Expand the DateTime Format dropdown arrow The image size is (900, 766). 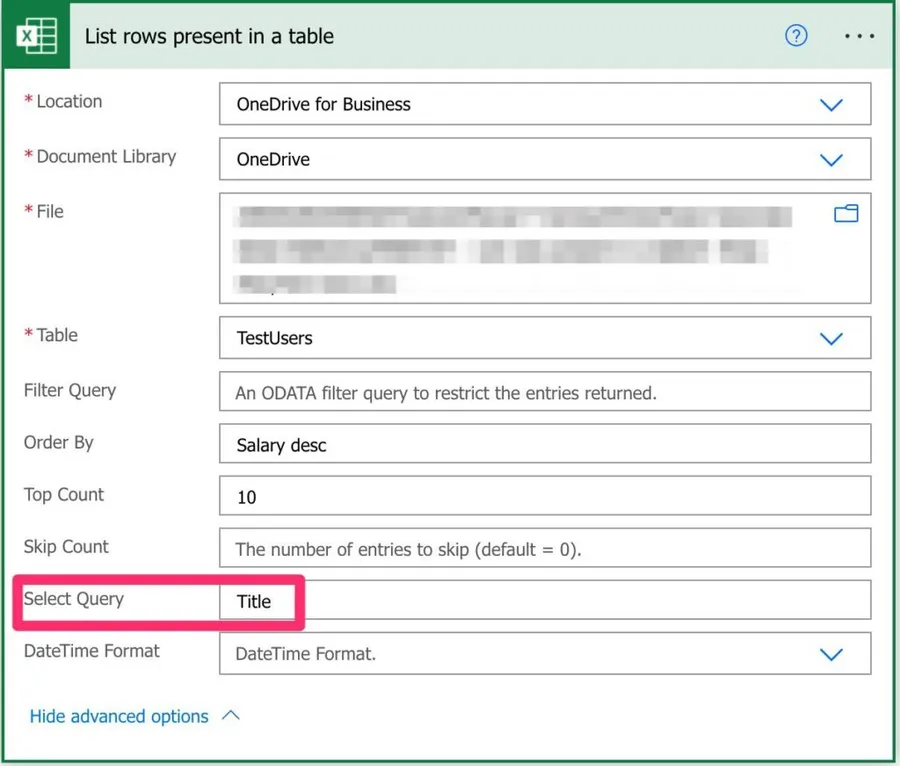coord(831,654)
